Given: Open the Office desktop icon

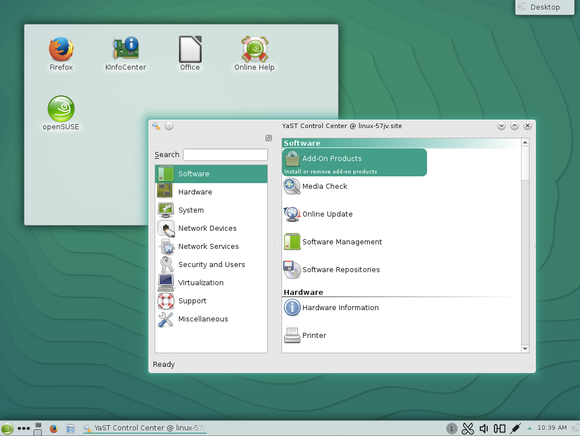Looking at the screenshot, I should 190,54.
